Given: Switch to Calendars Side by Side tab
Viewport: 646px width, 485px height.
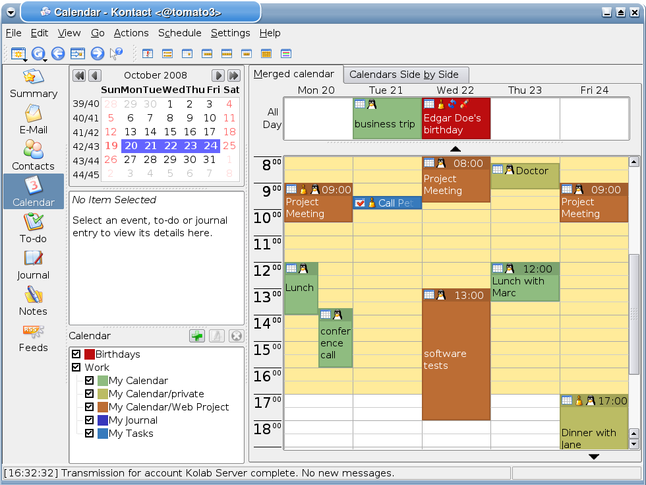Looking at the screenshot, I should click(x=406, y=75).
